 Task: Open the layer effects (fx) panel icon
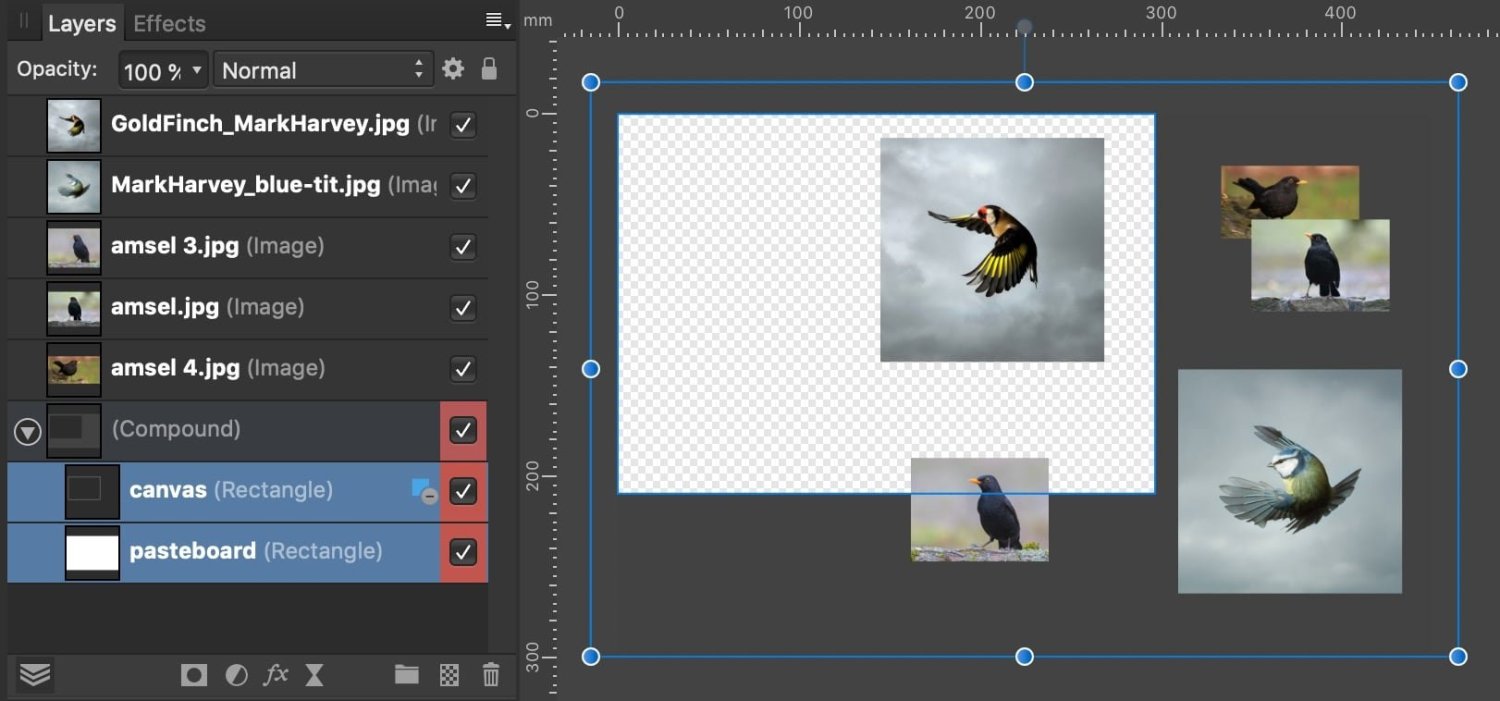276,675
